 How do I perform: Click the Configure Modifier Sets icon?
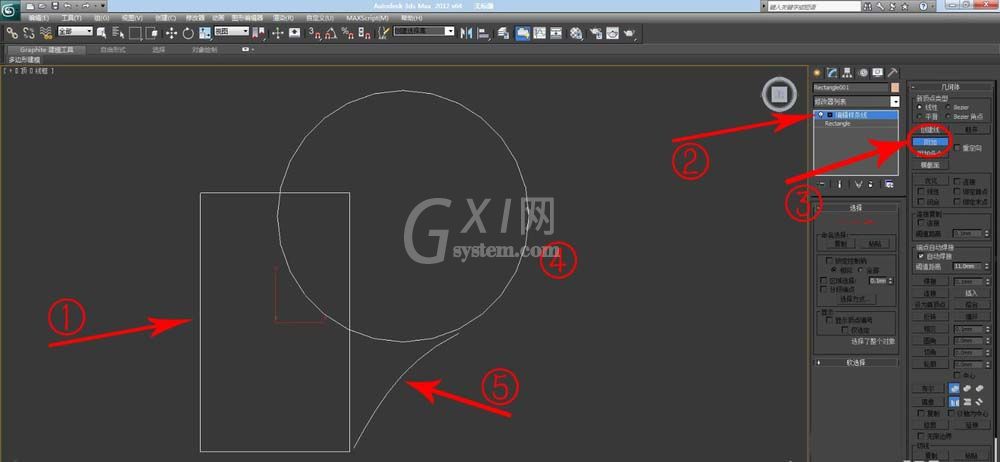(x=889, y=184)
